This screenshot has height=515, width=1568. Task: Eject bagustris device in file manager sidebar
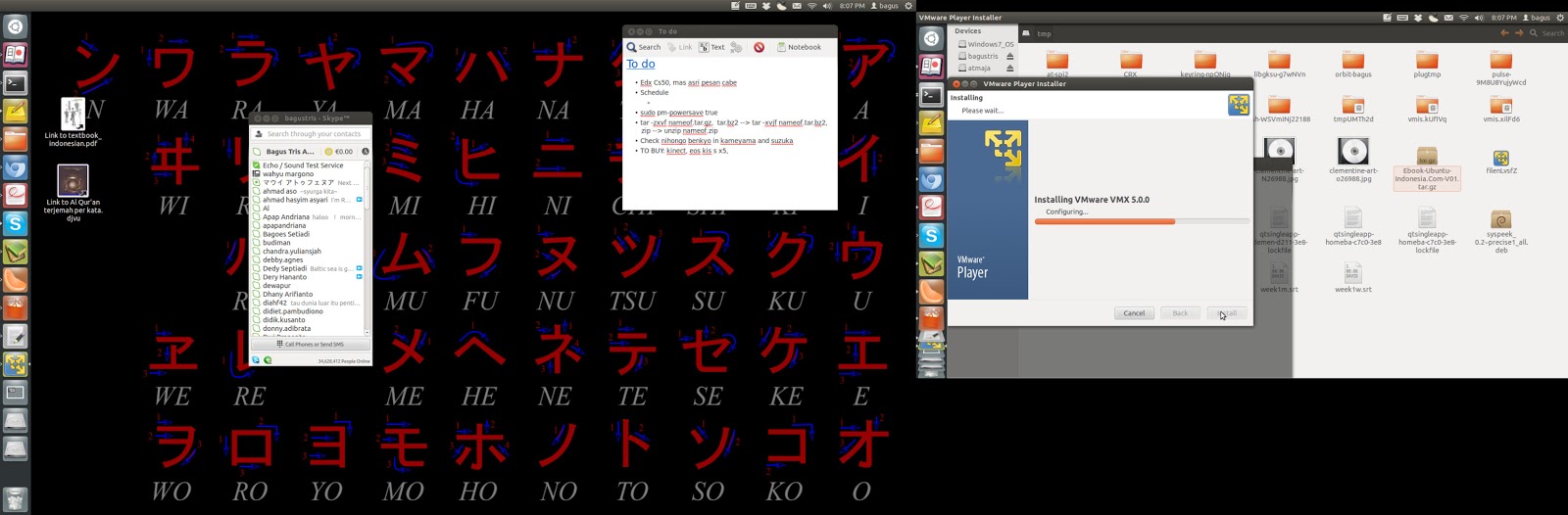(1010, 56)
